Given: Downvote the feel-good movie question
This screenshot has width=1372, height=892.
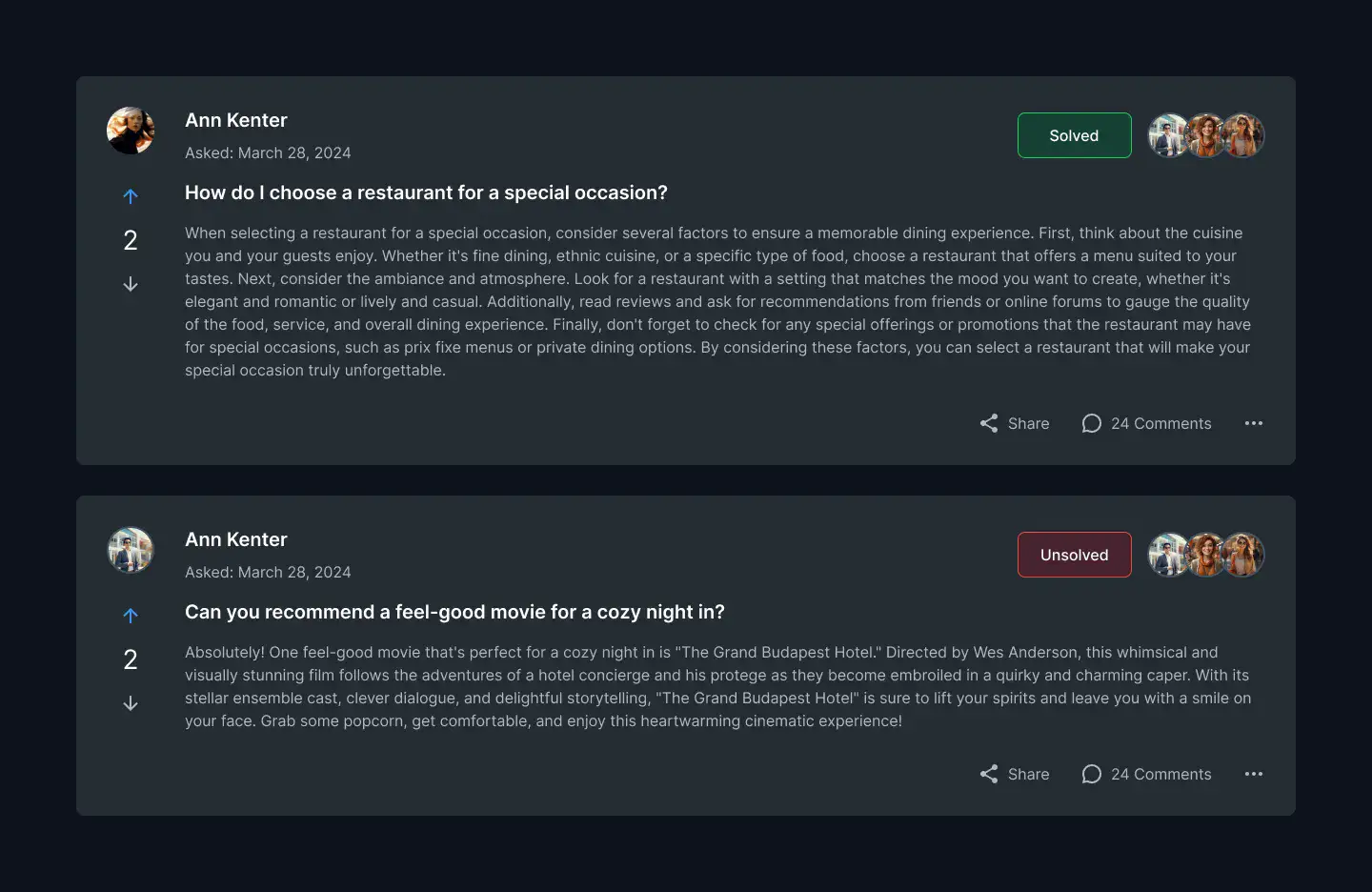Looking at the screenshot, I should coord(131,703).
